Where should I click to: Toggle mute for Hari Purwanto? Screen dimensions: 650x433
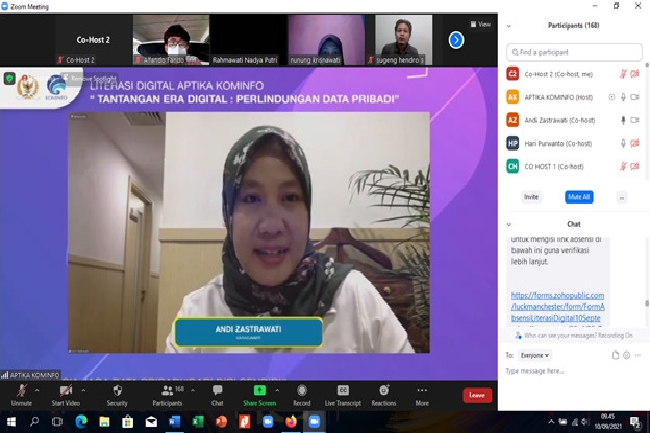click(x=623, y=143)
